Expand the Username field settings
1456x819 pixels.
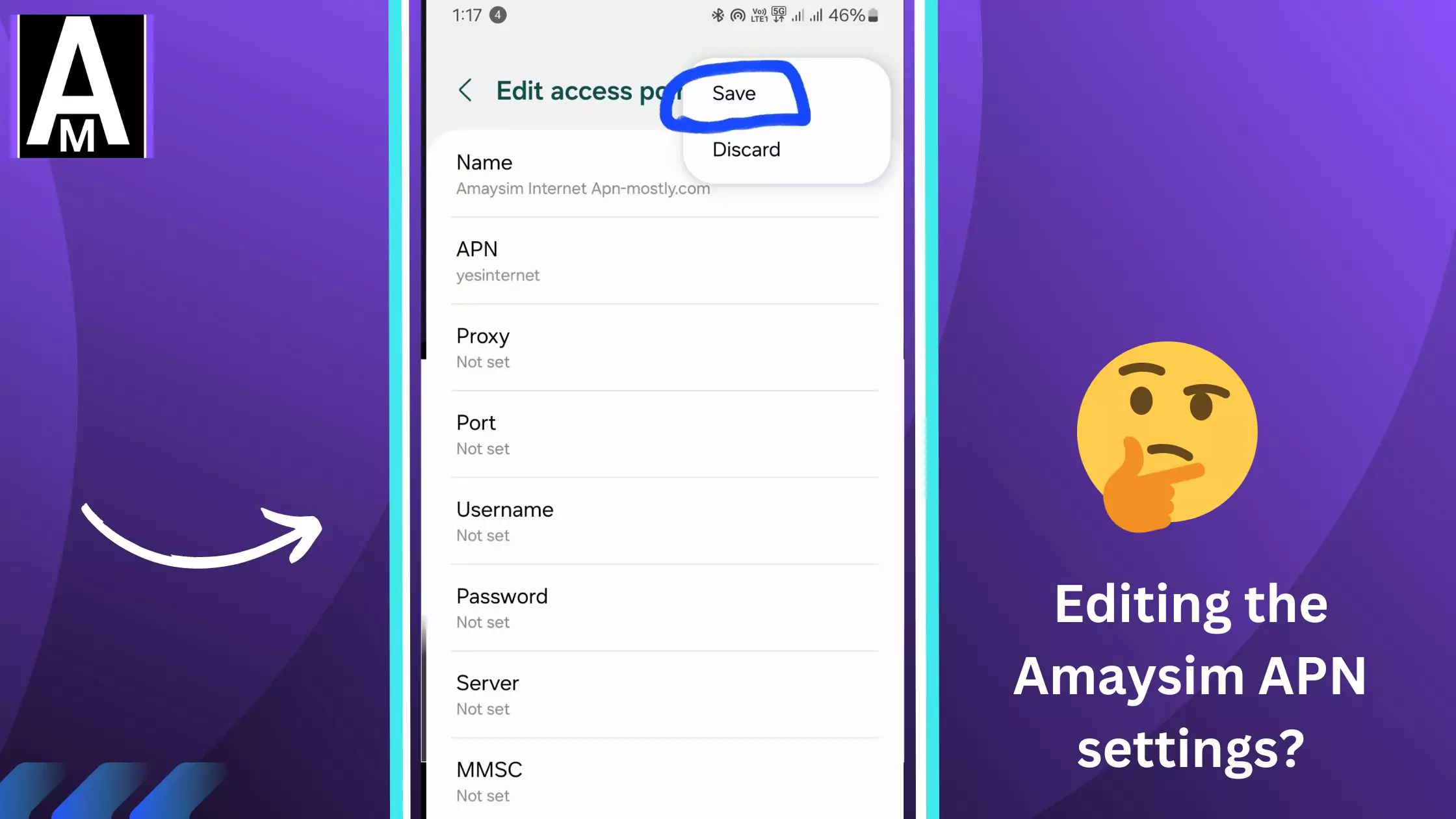coord(665,520)
